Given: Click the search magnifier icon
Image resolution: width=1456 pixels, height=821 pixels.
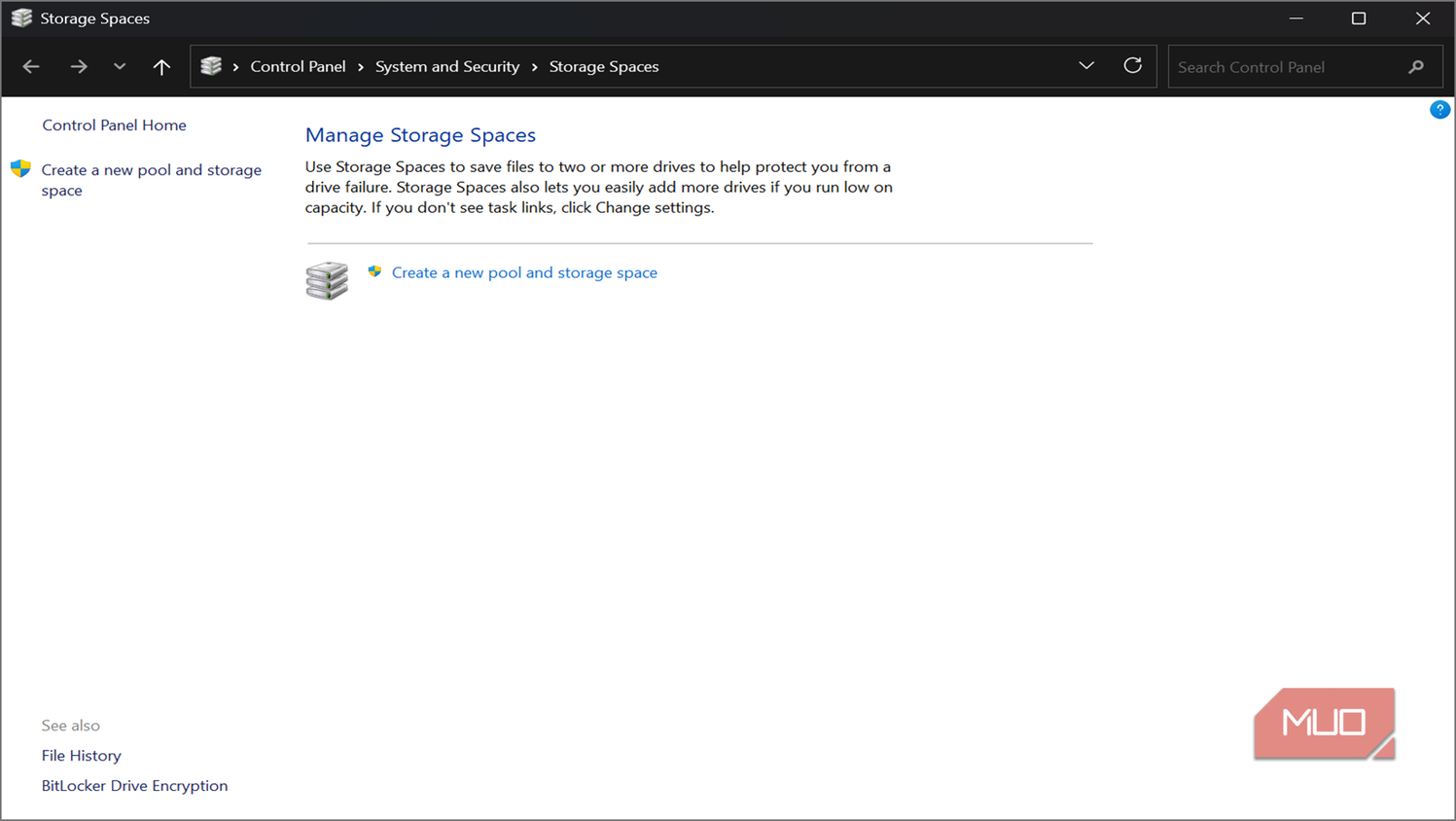Looking at the screenshot, I should click(x=1416, y=67).
